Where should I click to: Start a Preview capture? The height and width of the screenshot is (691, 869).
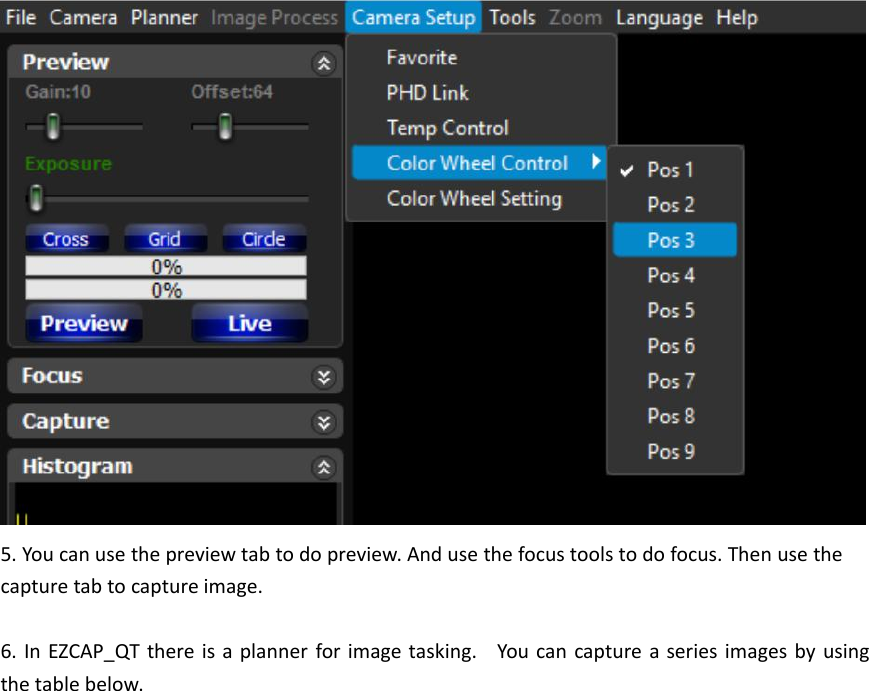click(83, 323)
